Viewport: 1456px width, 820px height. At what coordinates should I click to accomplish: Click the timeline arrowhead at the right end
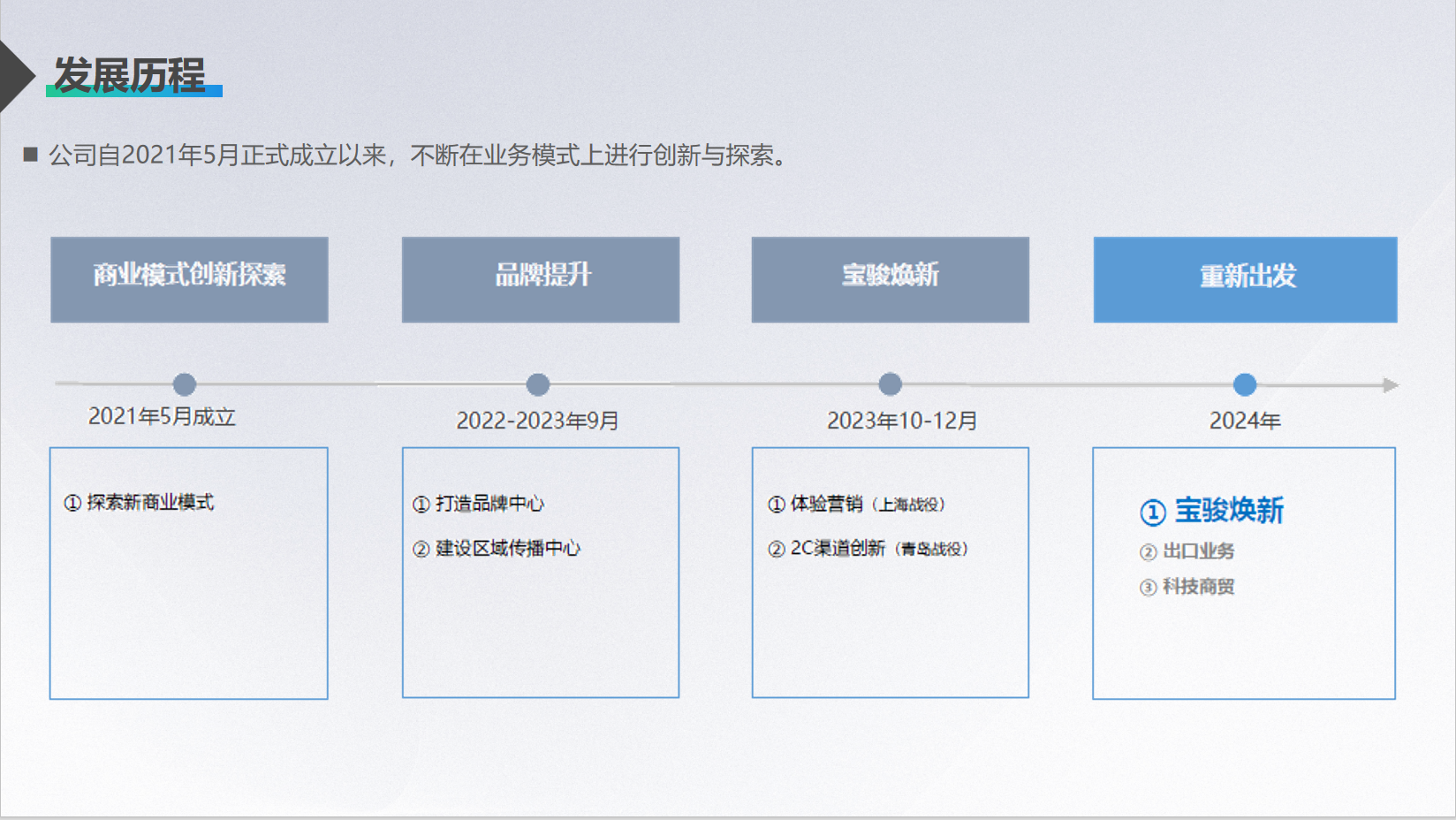click(x=1391, y=385)
